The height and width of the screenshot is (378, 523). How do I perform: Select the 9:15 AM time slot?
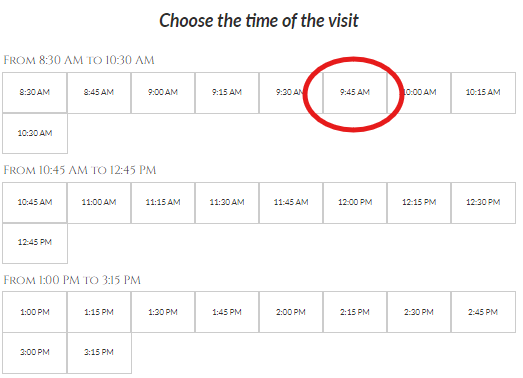pos(227,92)
